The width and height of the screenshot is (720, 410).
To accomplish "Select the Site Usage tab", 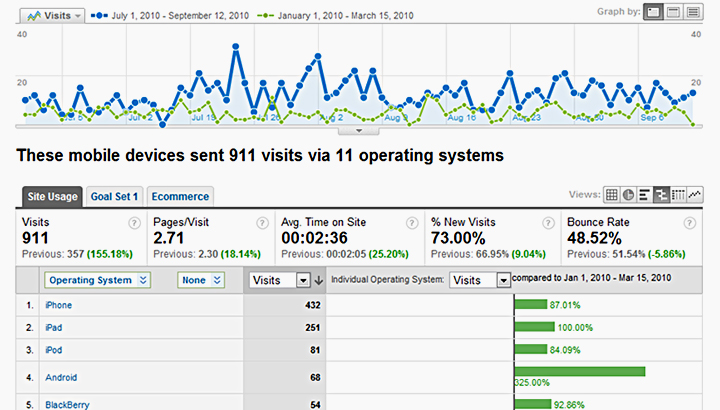I will point(52,197).
